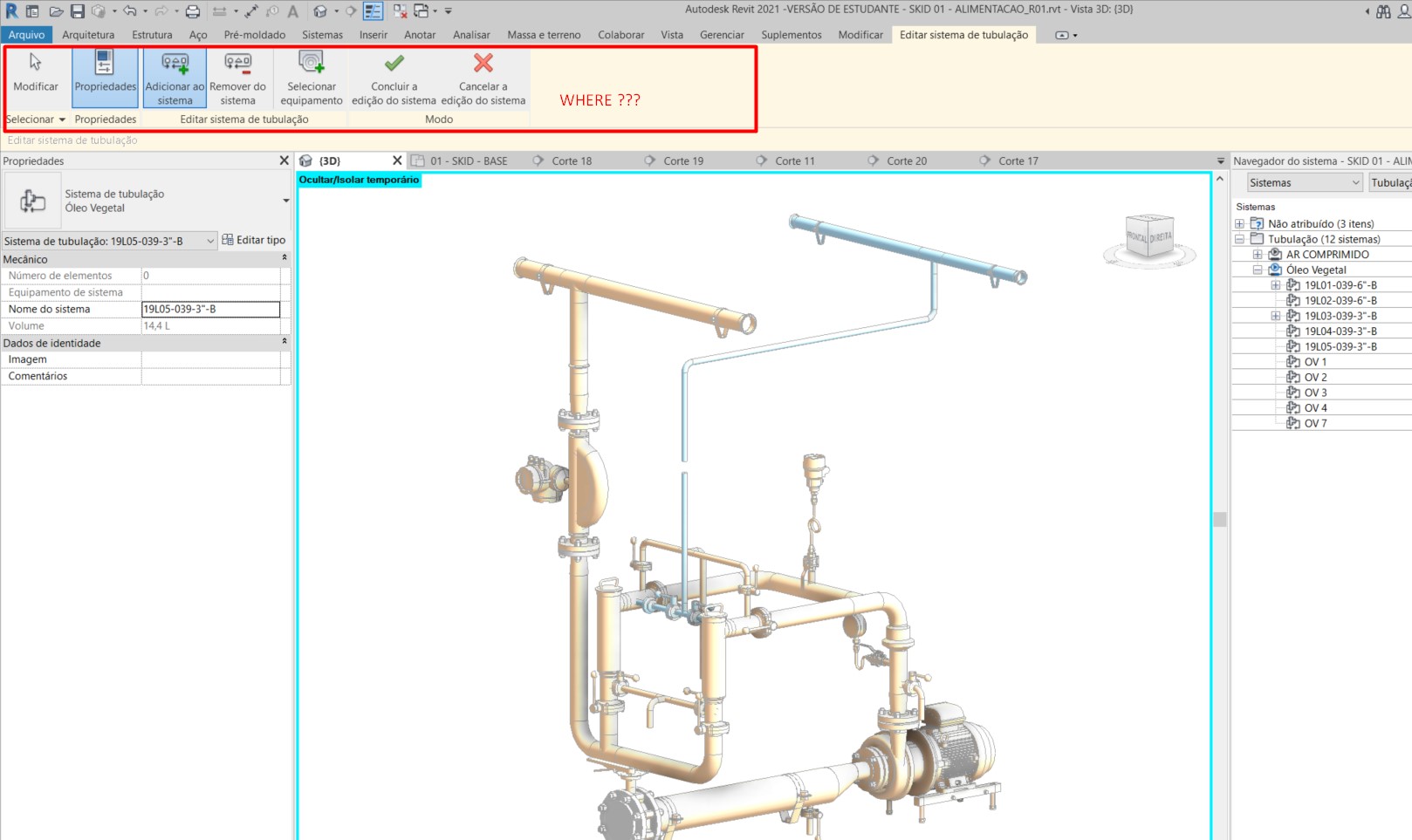The width and height of the screenshot is (1412, 840).
Task: Collapse the Tubulação systems branch
Action: coord(1240,238)
